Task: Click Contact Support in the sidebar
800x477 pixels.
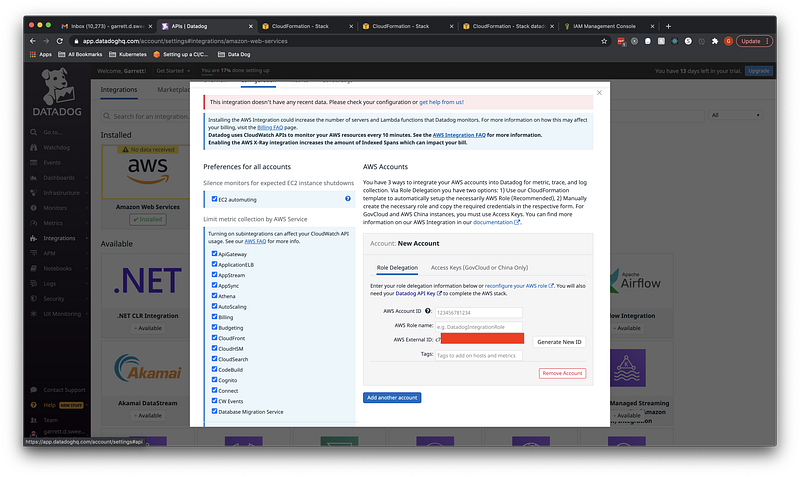Action: pyautogui.click(x=64, y=390)
